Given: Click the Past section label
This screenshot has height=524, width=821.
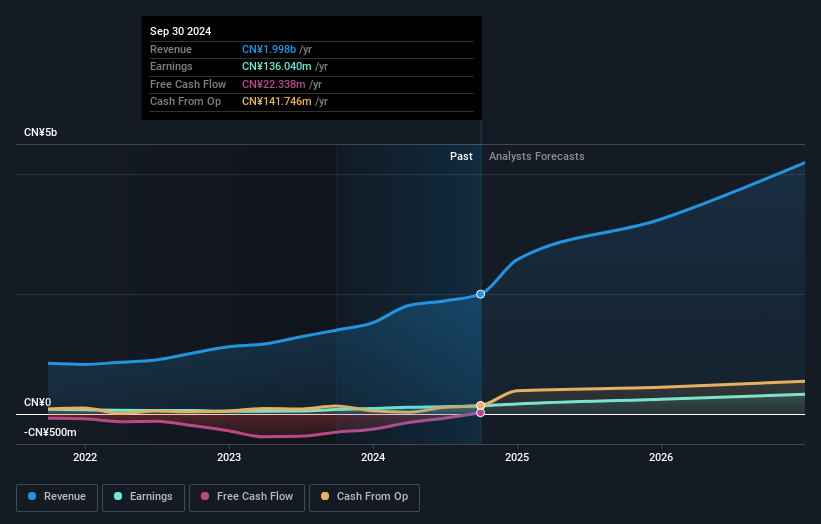Looking at the screenshot, I should [x=461, y=156].
